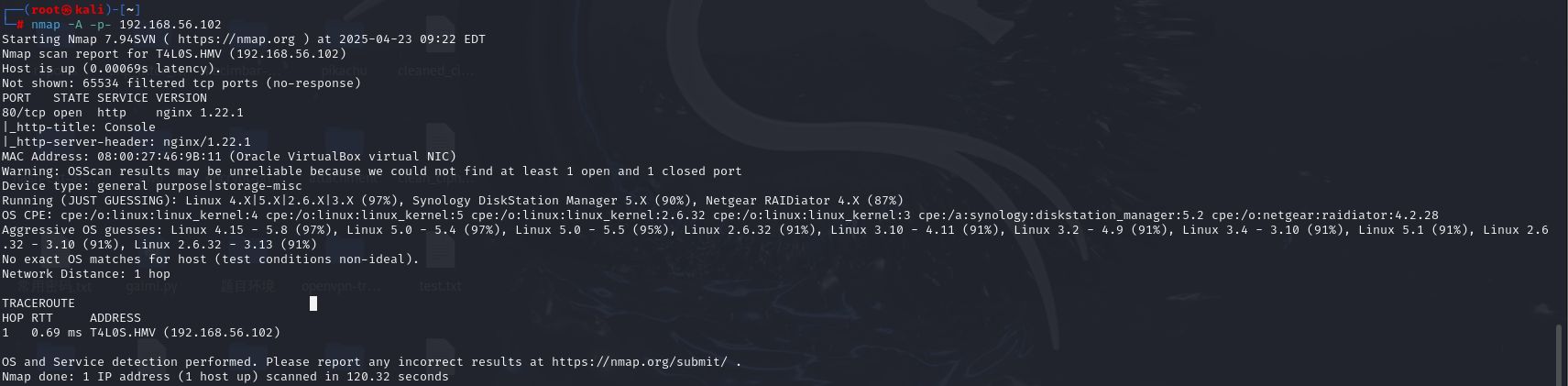Screen dimensions: 1568x386
Task: Click the Nmap done summary line
Action: 225,377
